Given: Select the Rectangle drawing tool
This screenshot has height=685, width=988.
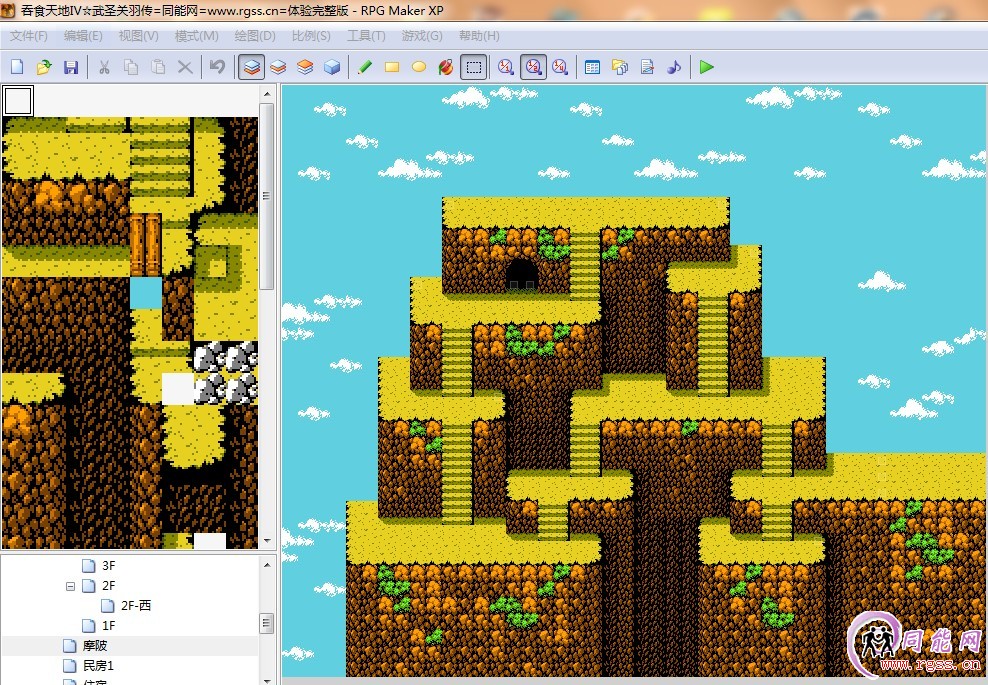Looking at the screenshot, I should (x=392, y=67).
